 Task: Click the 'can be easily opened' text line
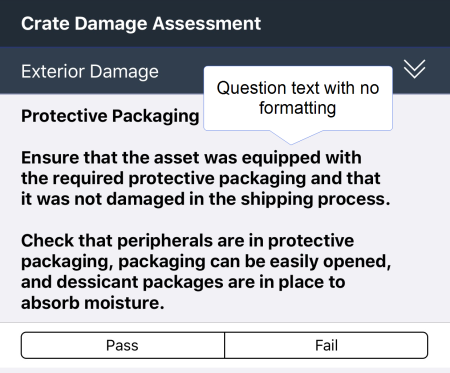click(206, 261)
